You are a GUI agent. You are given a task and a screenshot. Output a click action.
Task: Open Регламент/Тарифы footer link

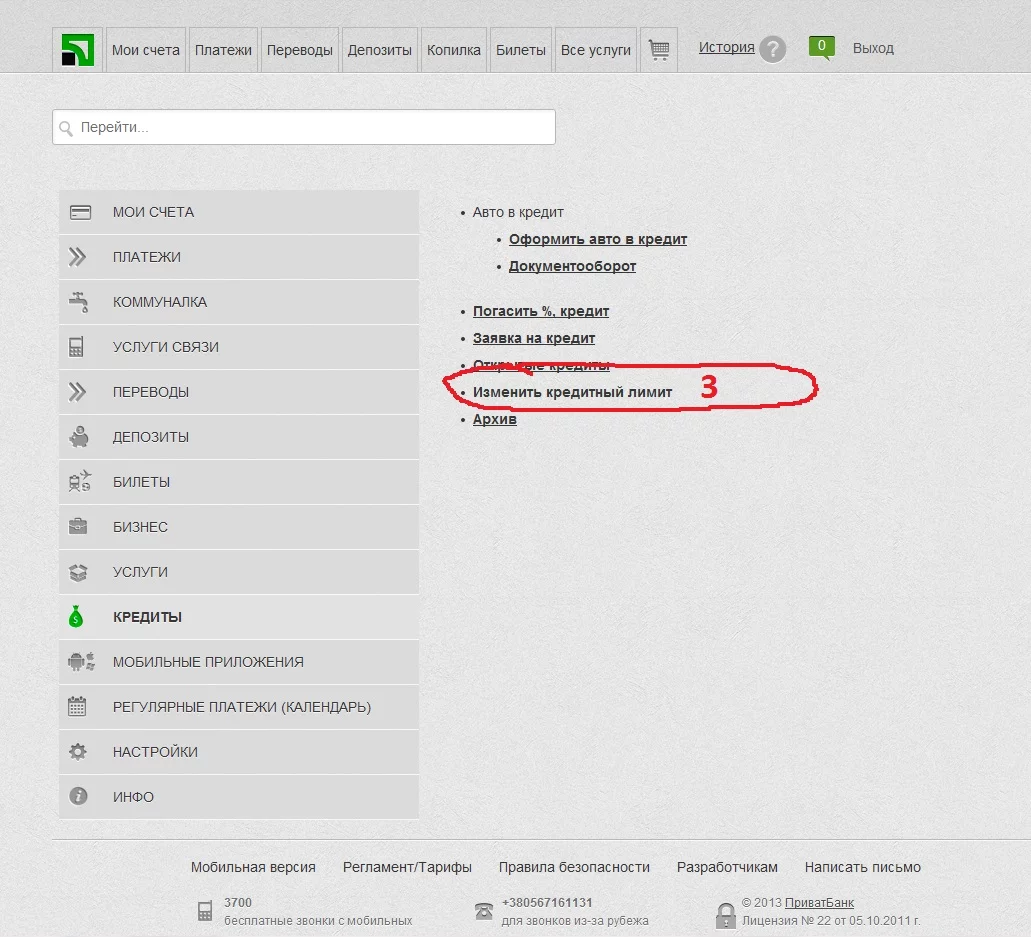[407, 867]
